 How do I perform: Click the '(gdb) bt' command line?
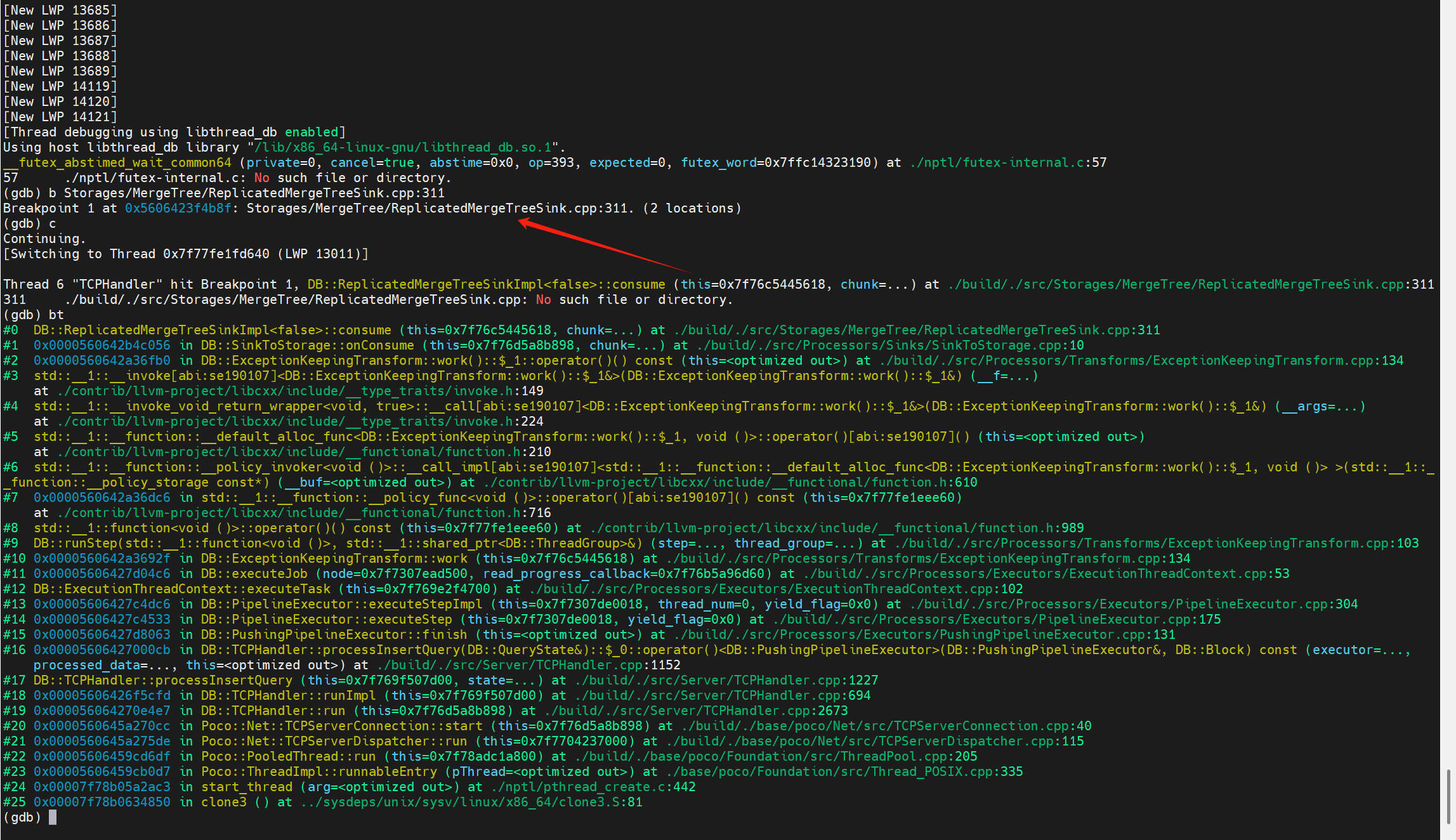tap(34, 315)
